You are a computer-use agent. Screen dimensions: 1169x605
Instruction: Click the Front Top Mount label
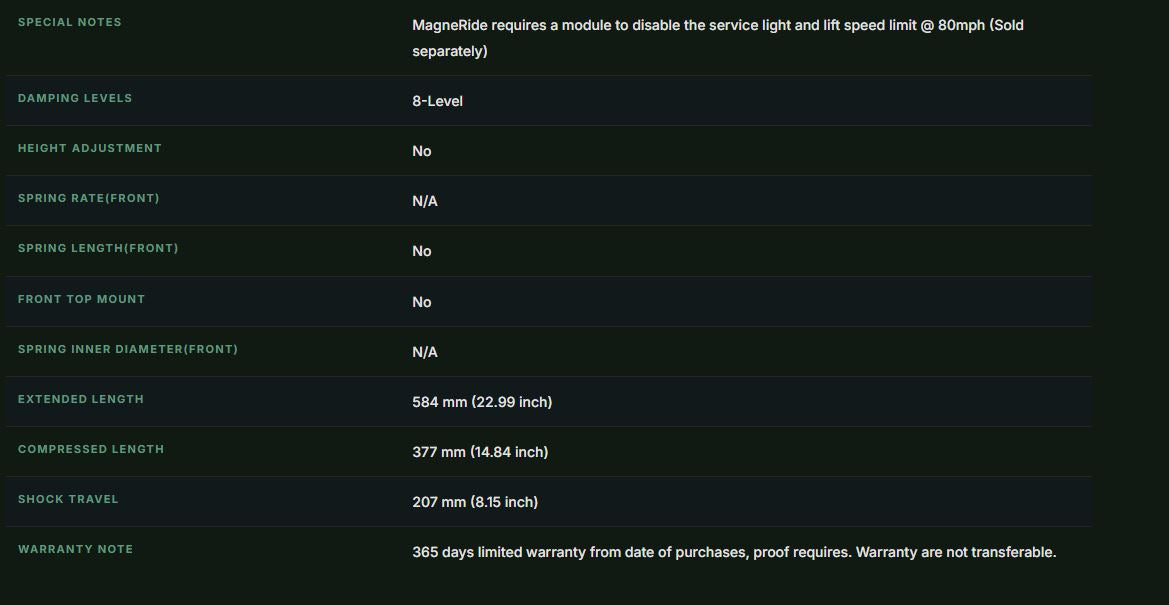(81, 299)
